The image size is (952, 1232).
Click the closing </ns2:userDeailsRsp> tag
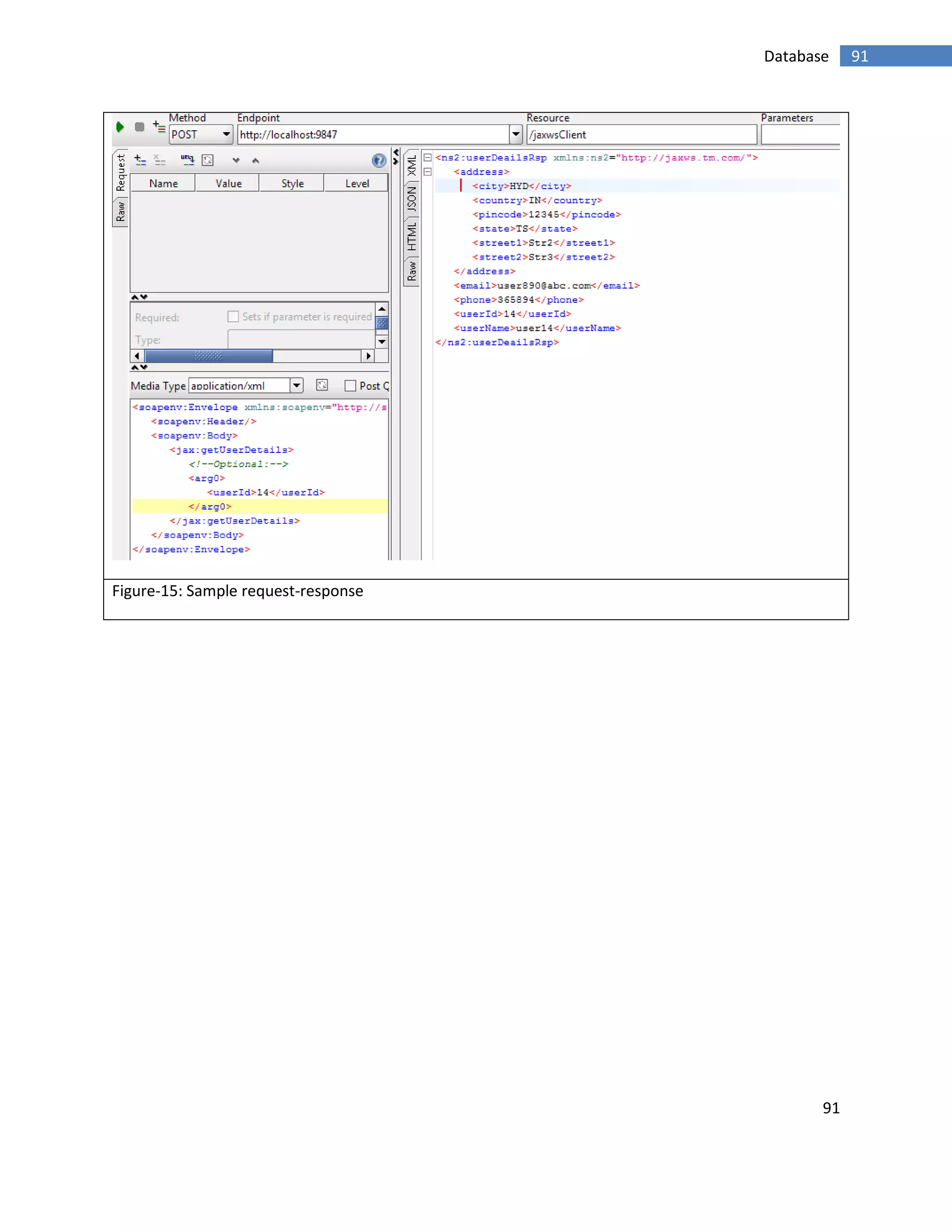[497, 343]
